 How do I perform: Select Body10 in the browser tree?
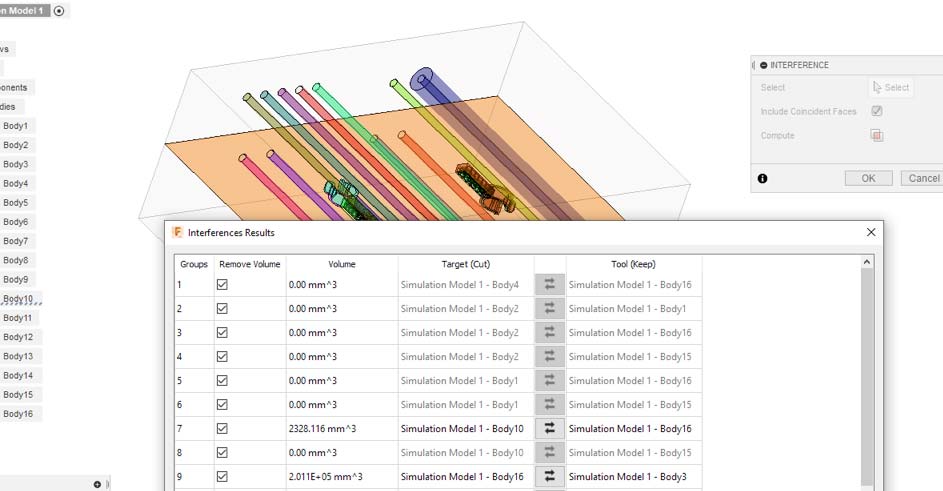coord(18,299)
